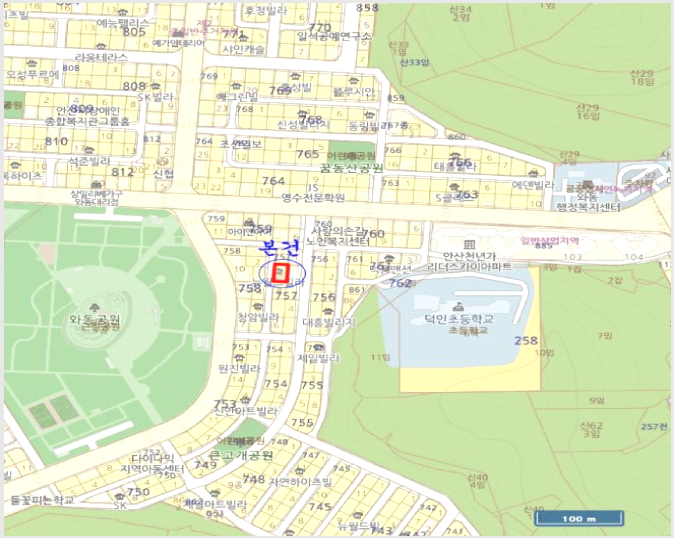Click the building icon above 신안아트빌라
Screen dimensions: 674x538
[245, 398]
